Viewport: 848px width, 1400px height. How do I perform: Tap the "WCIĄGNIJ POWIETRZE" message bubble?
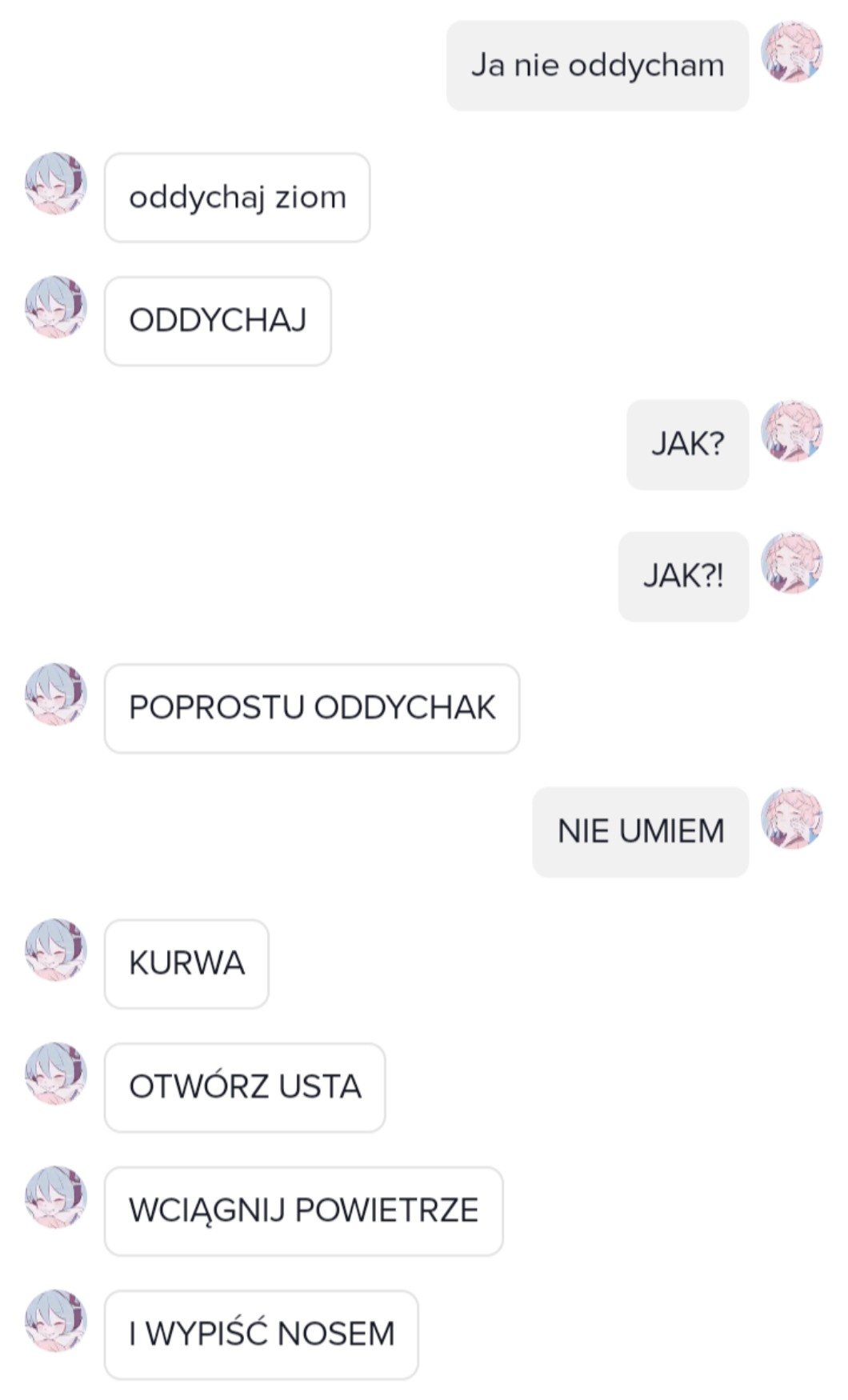304,1210
